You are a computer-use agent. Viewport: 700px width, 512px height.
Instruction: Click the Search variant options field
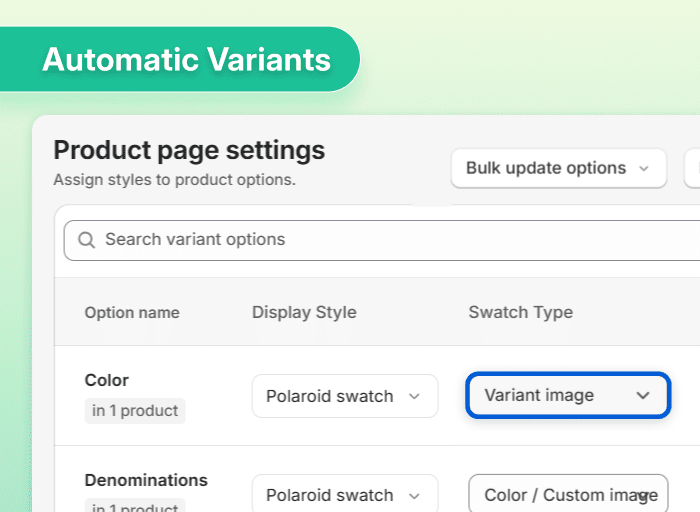pos(382,240)
